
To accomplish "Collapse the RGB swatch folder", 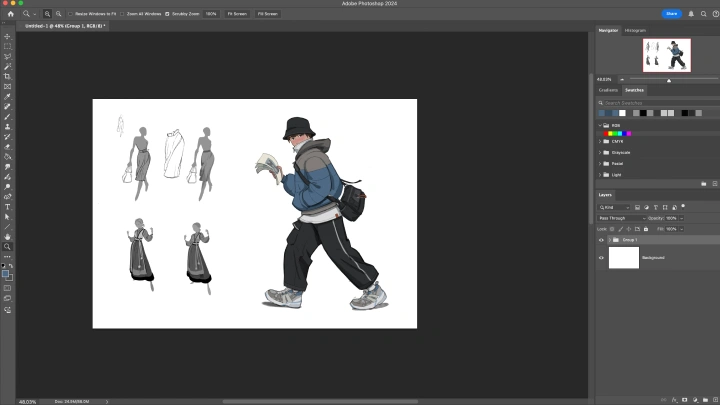I will pyautogui.click(x=600, y=125).
